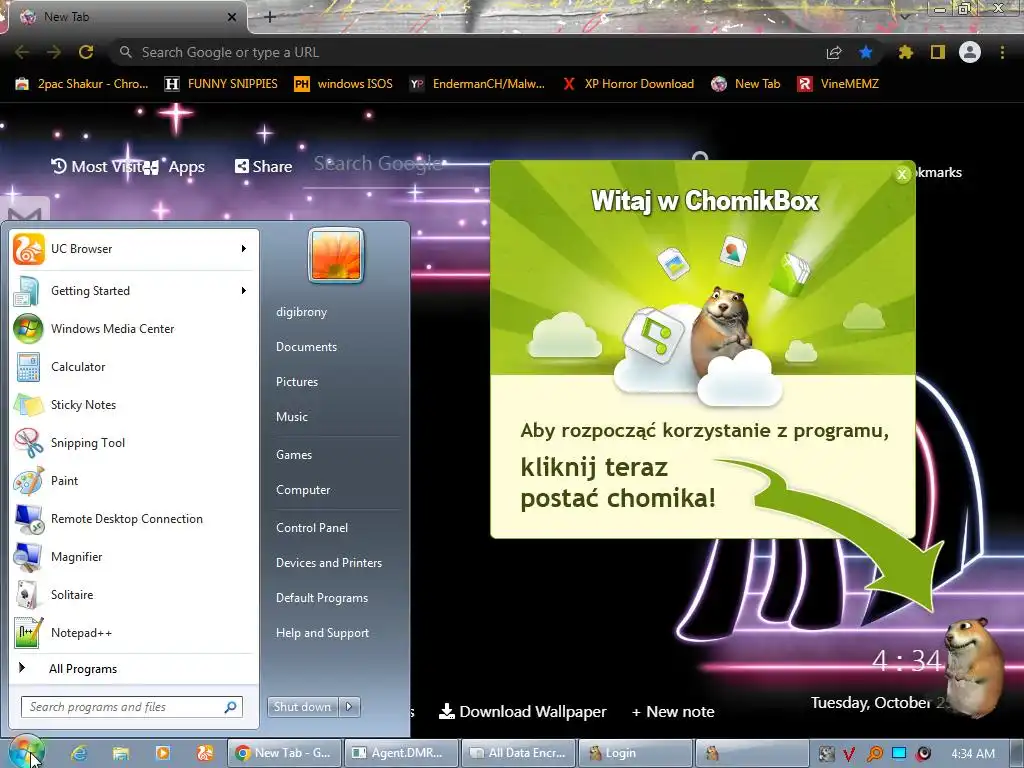Open Documents from Start menu

click(x=306, y=347)
